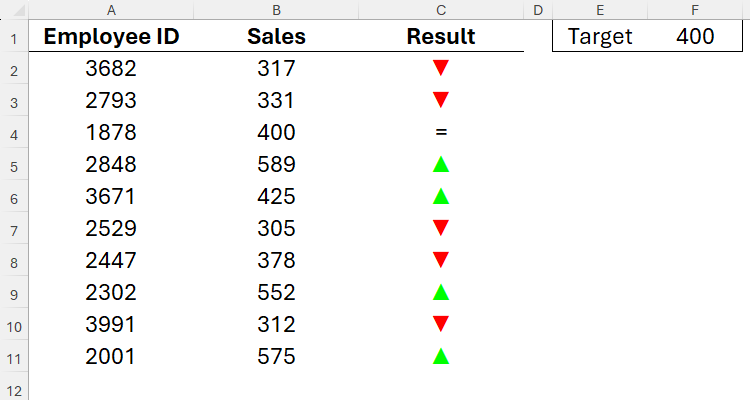The image size is (750, 400).
Task: Select the target value 400 in column F
Action: (695, 37)
